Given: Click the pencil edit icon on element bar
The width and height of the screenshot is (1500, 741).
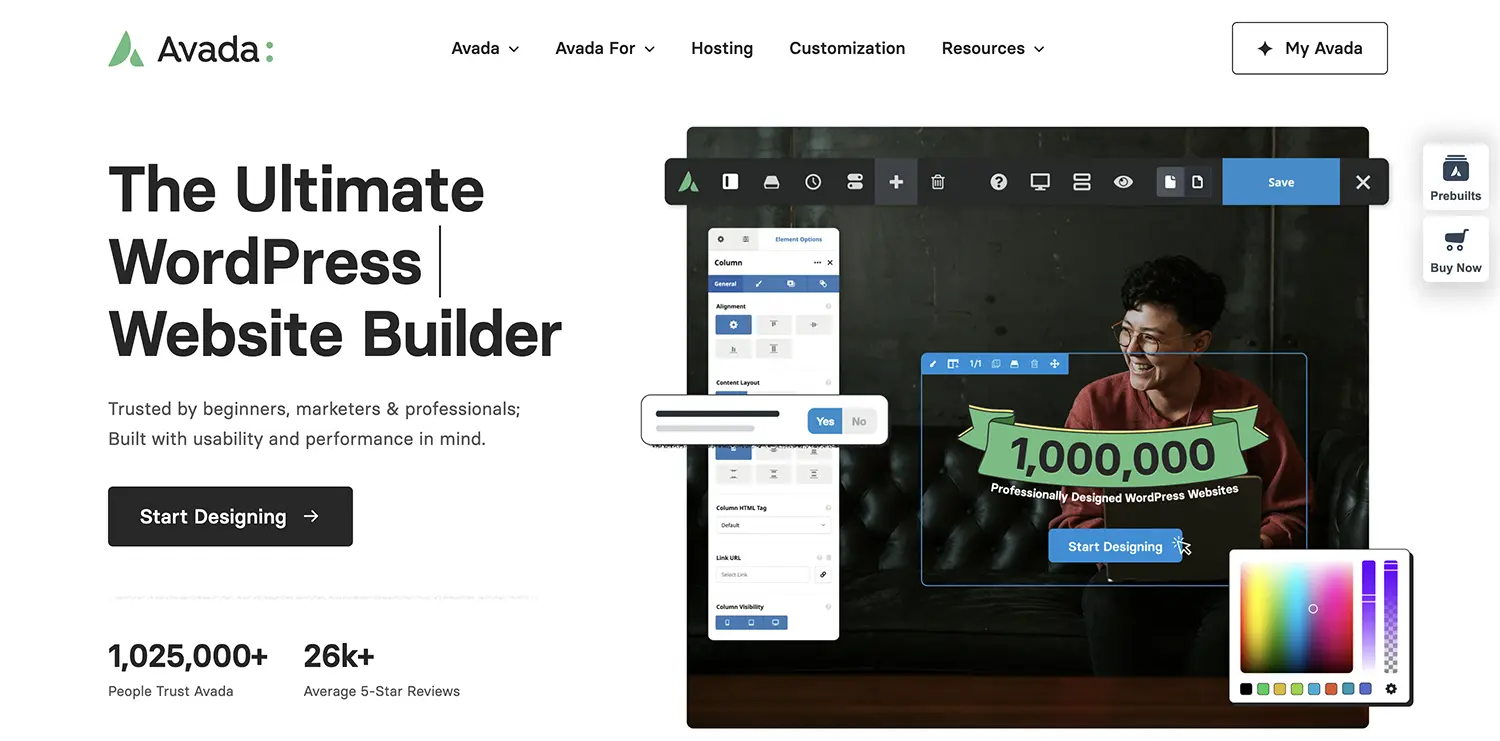Looking at the screenshot, I should (933, 364).
